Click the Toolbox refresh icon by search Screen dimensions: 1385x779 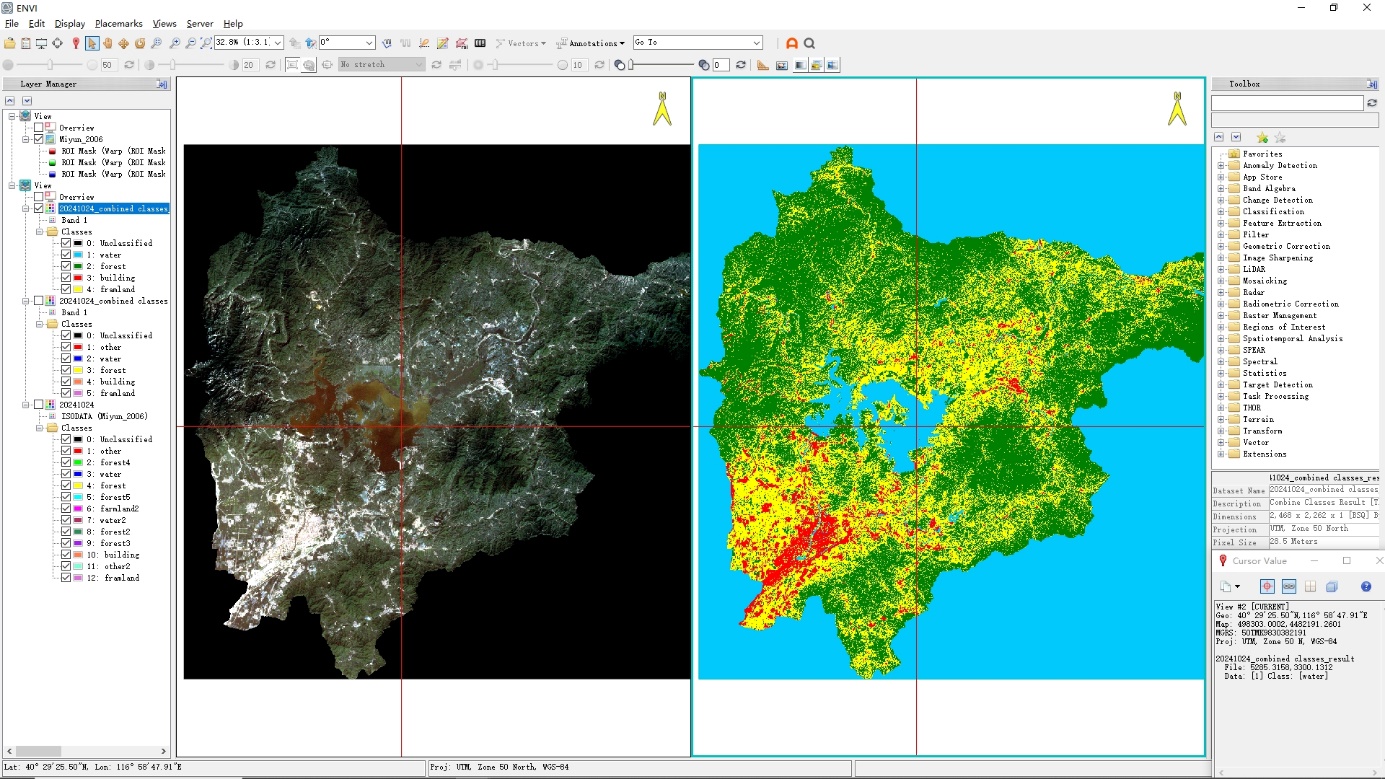click(x=1372, y=103)
